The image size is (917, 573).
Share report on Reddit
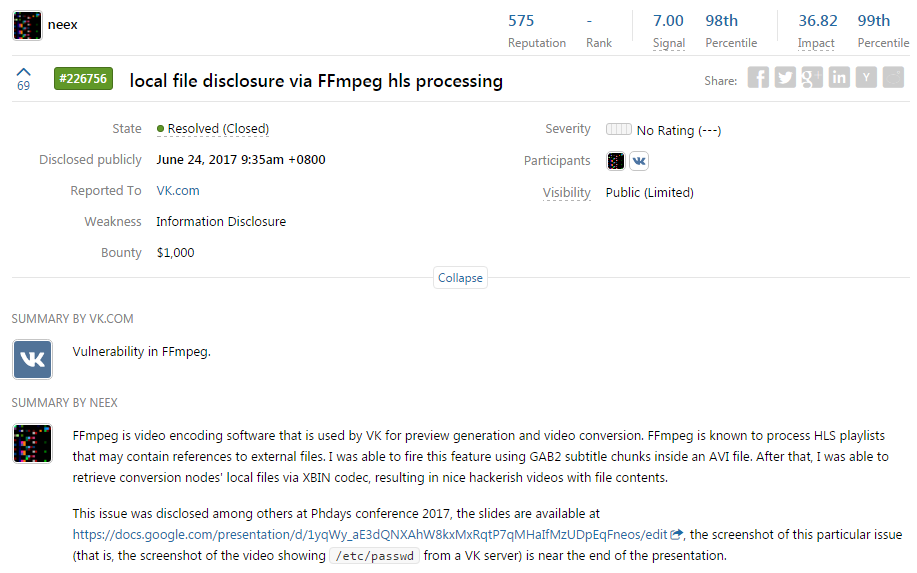pyautogui.click(x=893, y=77)
